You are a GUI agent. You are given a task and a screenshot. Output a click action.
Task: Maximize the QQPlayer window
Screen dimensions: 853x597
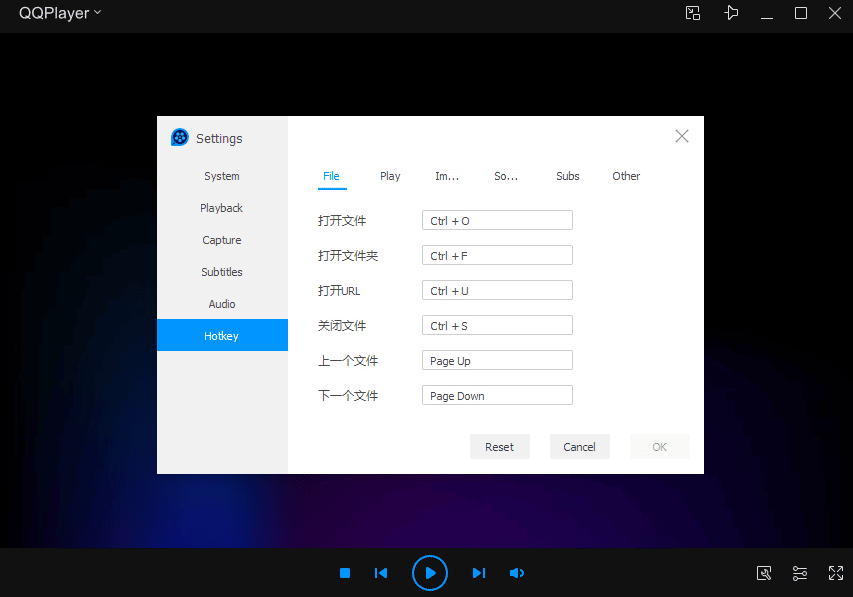[801, 13]
